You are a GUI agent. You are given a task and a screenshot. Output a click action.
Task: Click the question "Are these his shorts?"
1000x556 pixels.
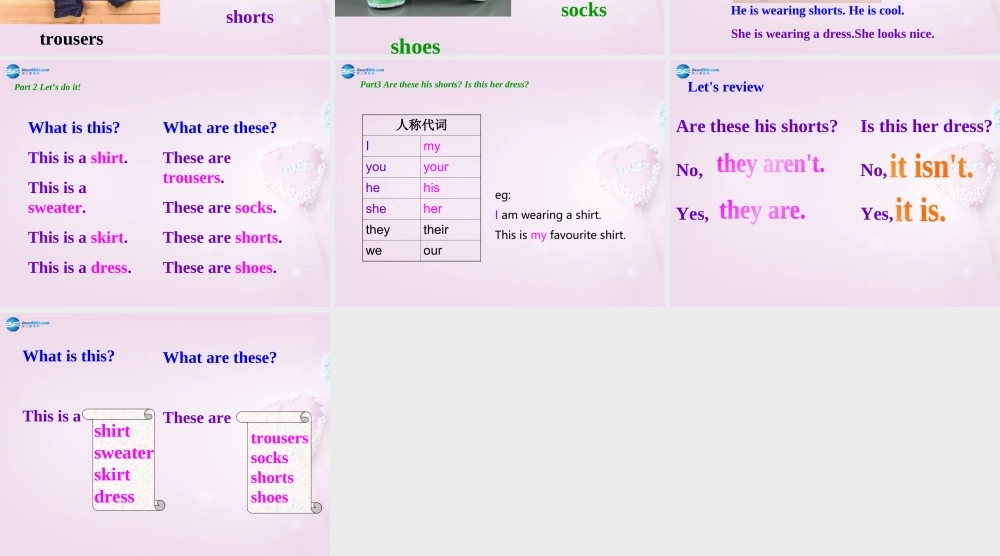tap(757, 126)
